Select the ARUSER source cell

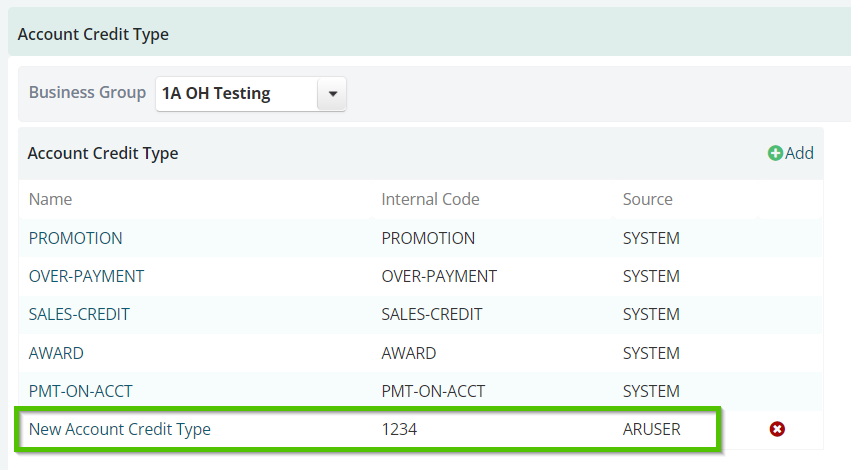click(651, 429)
